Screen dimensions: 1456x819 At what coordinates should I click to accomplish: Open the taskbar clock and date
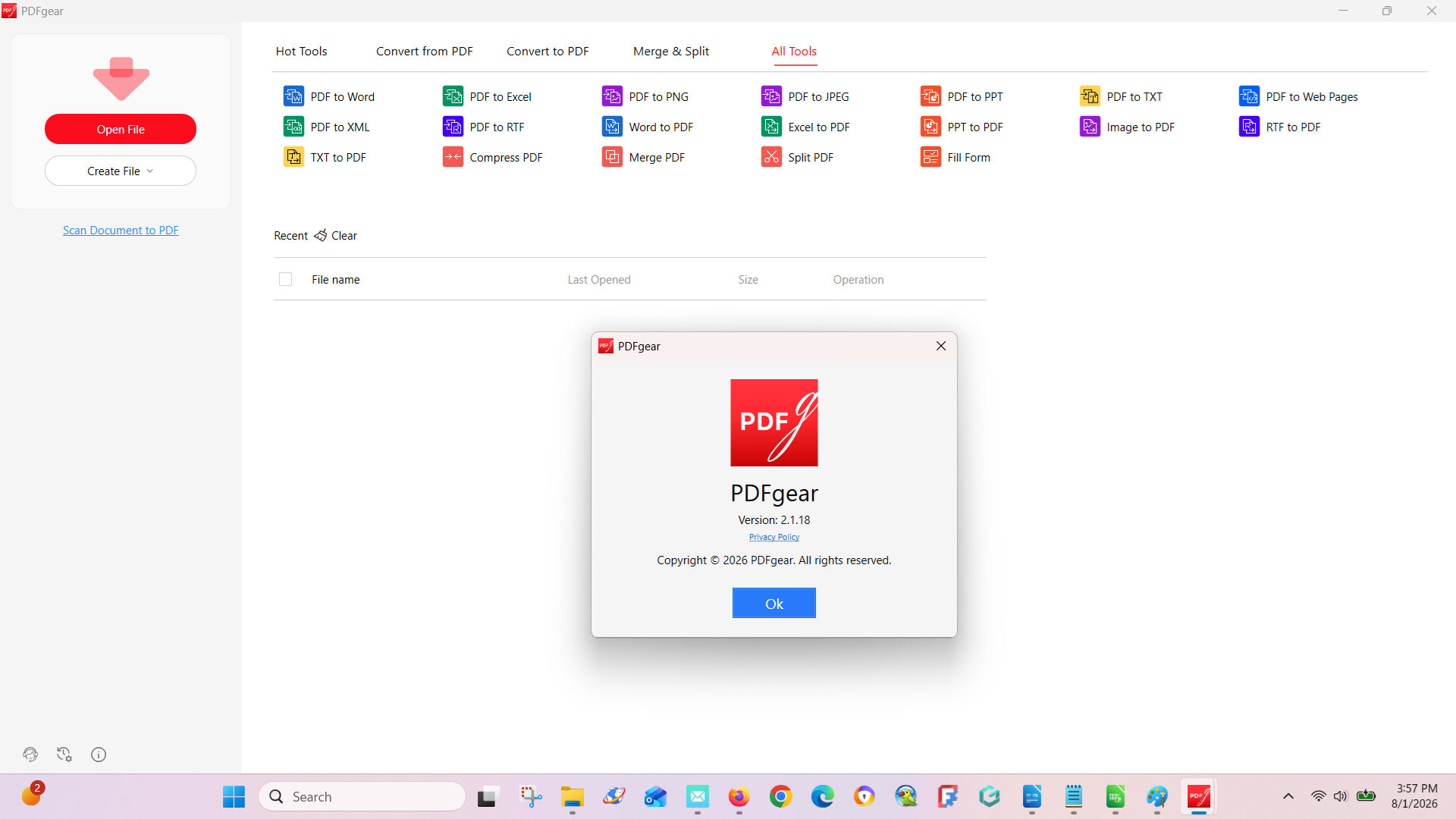1415,796
